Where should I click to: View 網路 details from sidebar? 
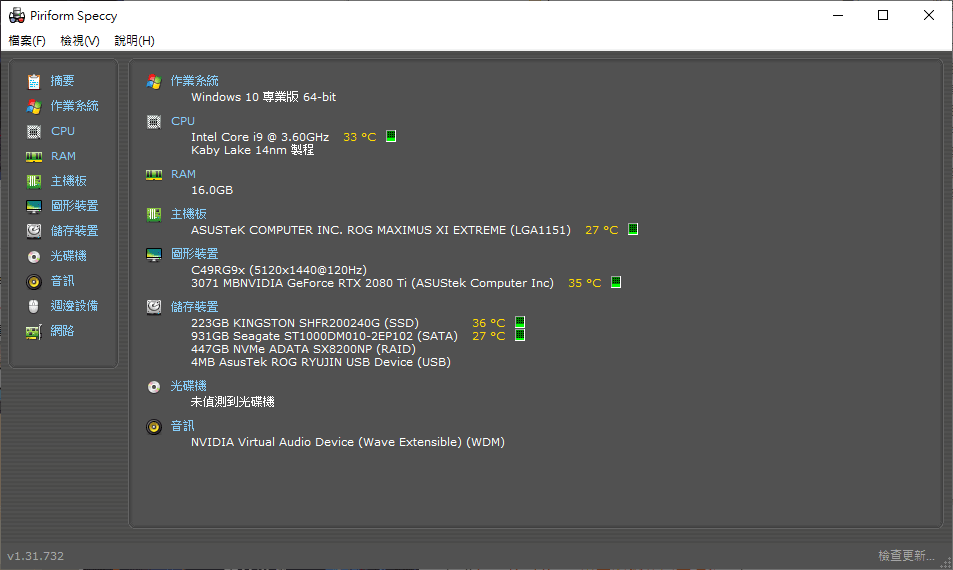pyautogui.click(x=63, y=331)
